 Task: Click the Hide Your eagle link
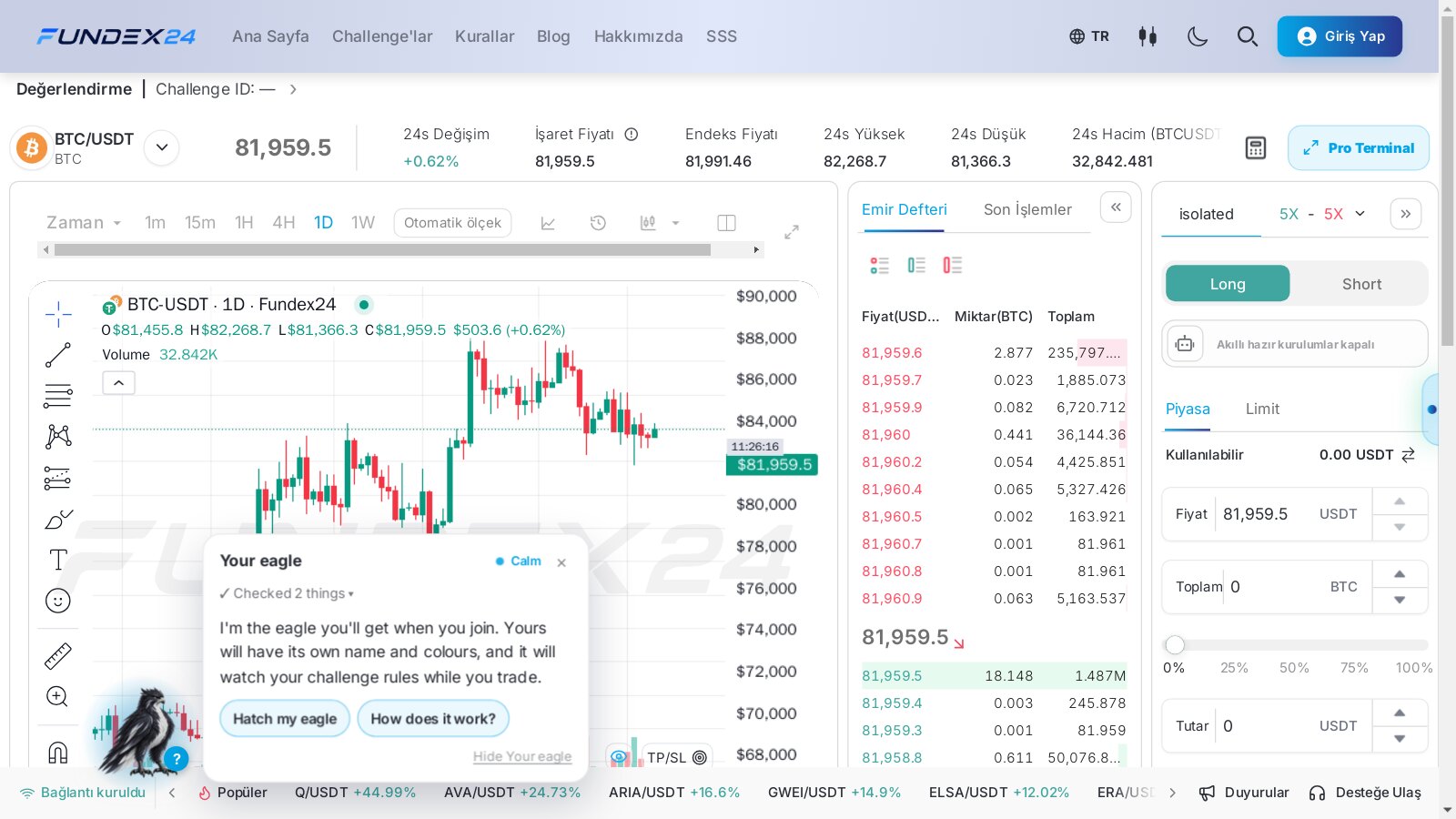[x=522, y=756]
